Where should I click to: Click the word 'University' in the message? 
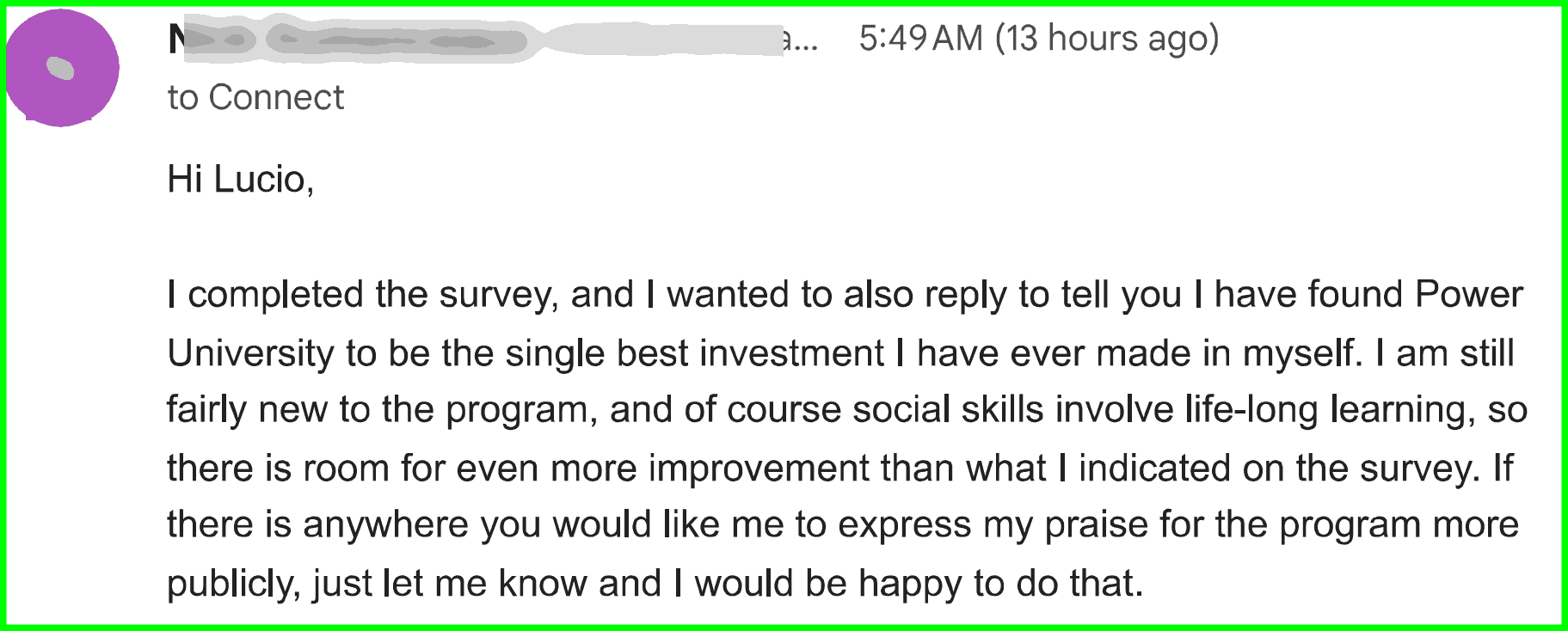pos(250,353)
